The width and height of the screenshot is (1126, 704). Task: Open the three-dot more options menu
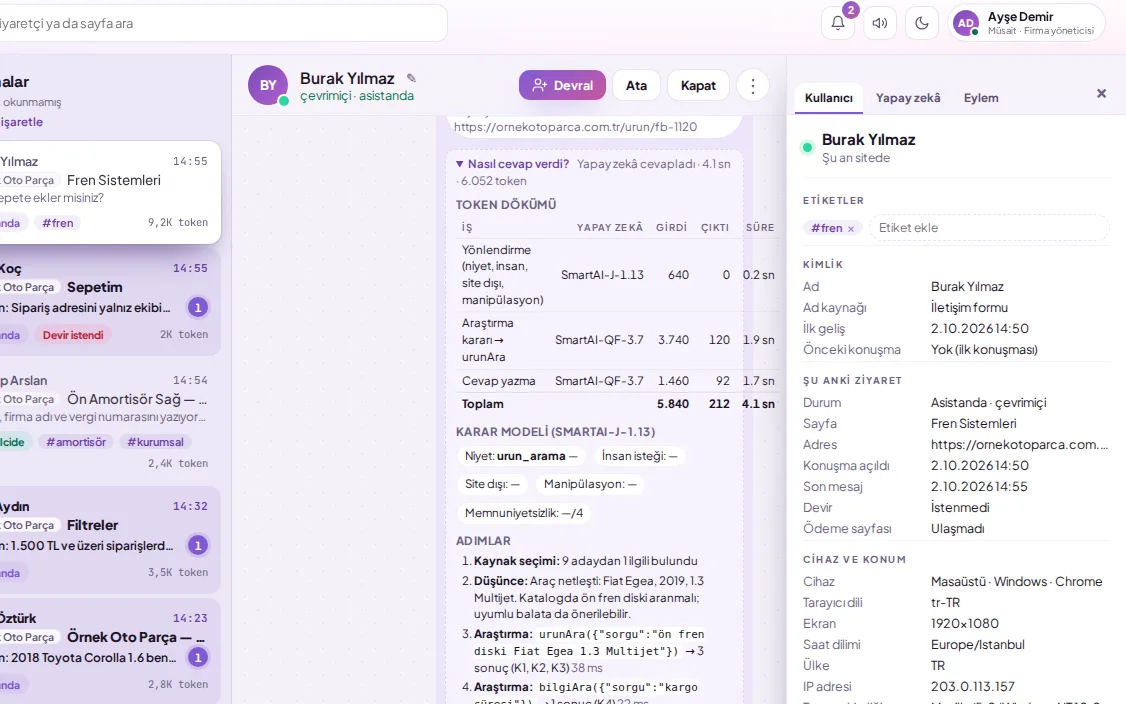pos(753,85)
